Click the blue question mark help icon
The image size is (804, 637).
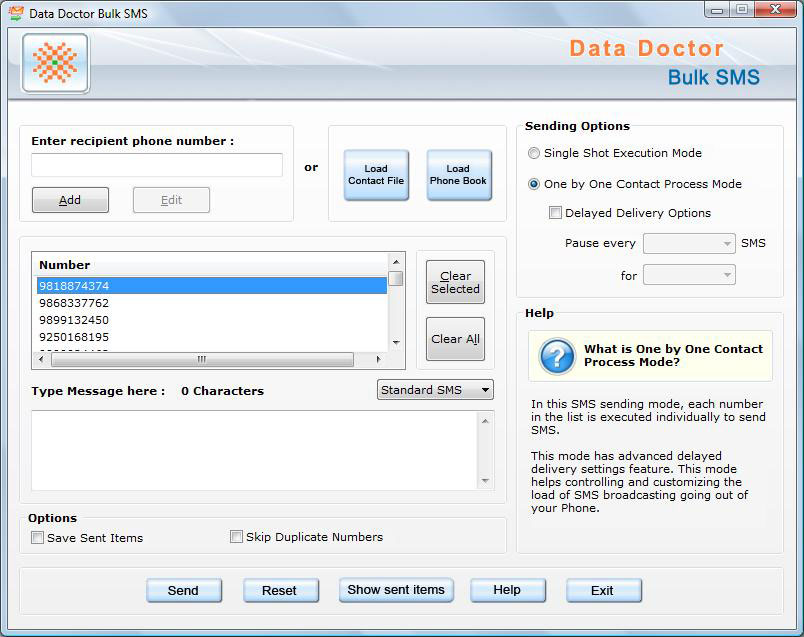[556, 356]
